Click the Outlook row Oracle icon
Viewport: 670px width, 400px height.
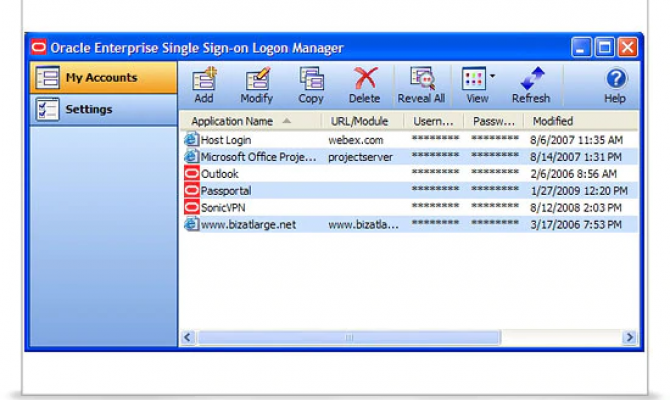(x=191, y=174)
